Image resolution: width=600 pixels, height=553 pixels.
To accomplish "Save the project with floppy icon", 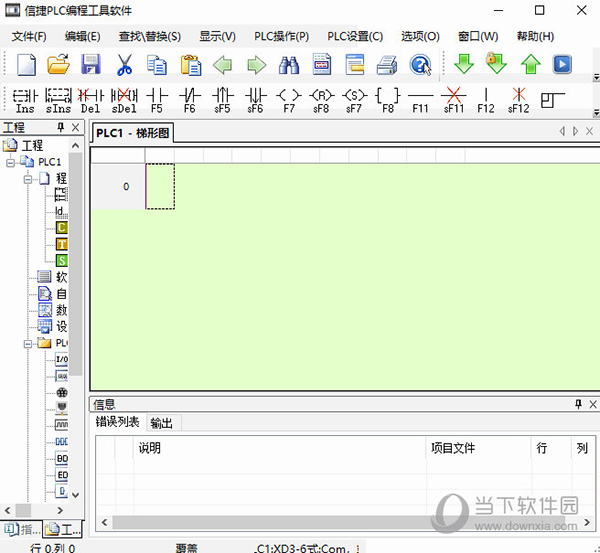I will (x=91, y=64).
